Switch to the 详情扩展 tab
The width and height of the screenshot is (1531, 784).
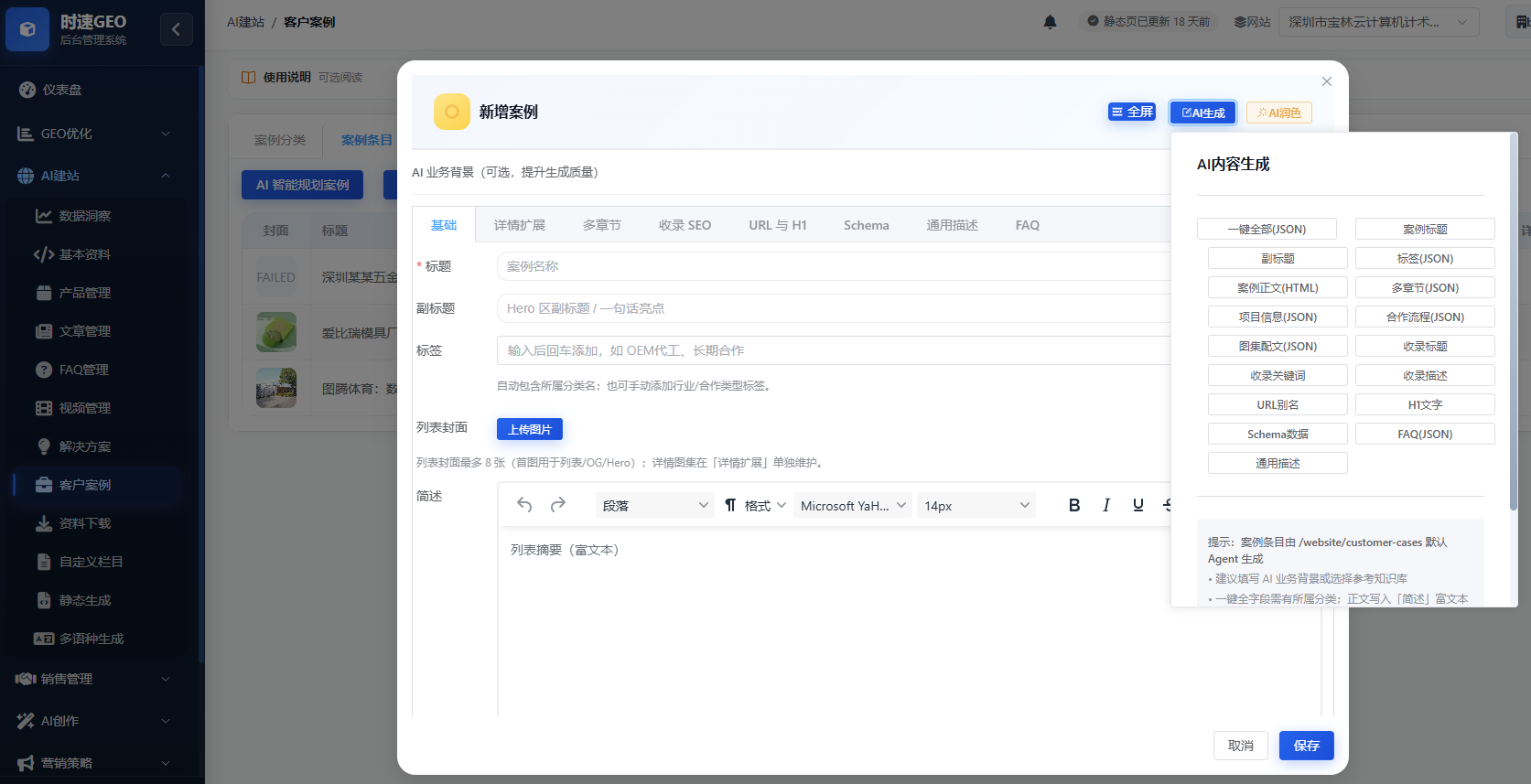point(520,225)
